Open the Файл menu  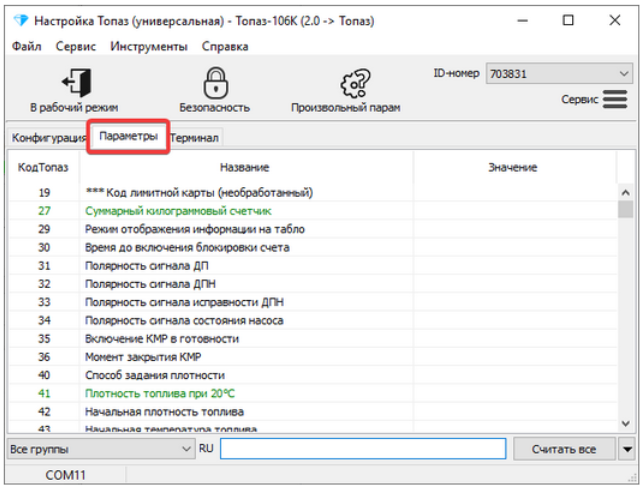coord(27,46)
